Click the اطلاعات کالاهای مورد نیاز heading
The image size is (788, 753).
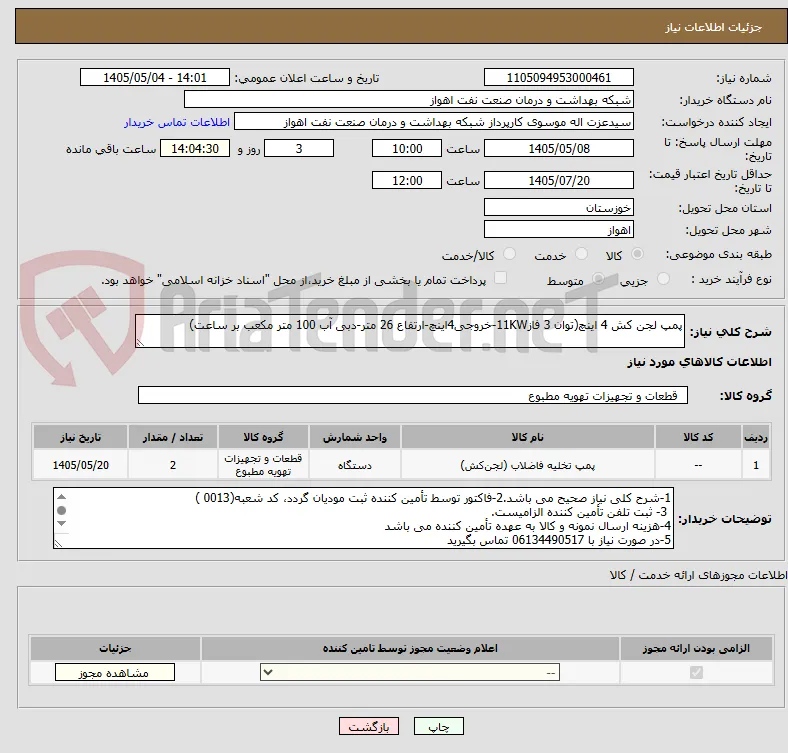pos(699,362)
